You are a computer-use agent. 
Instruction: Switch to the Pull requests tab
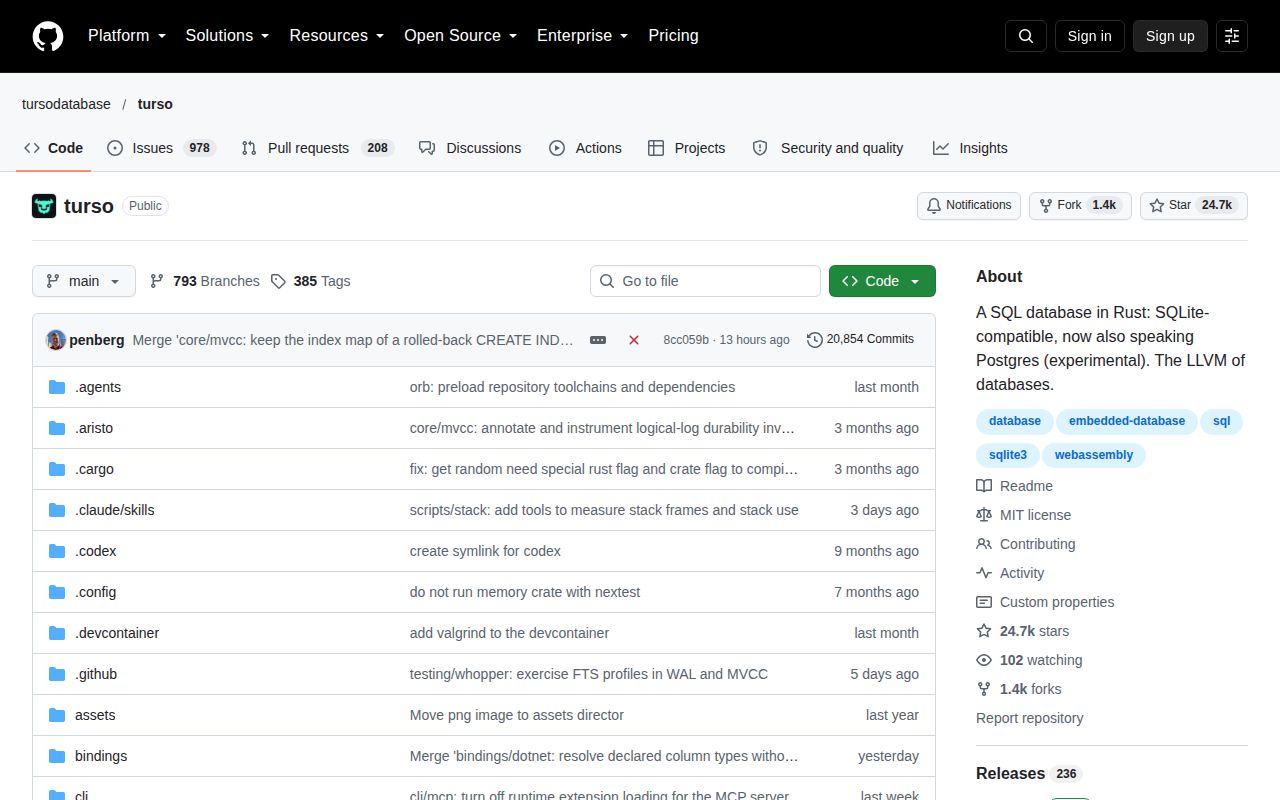pyautogui.click(x=318, y=148)
